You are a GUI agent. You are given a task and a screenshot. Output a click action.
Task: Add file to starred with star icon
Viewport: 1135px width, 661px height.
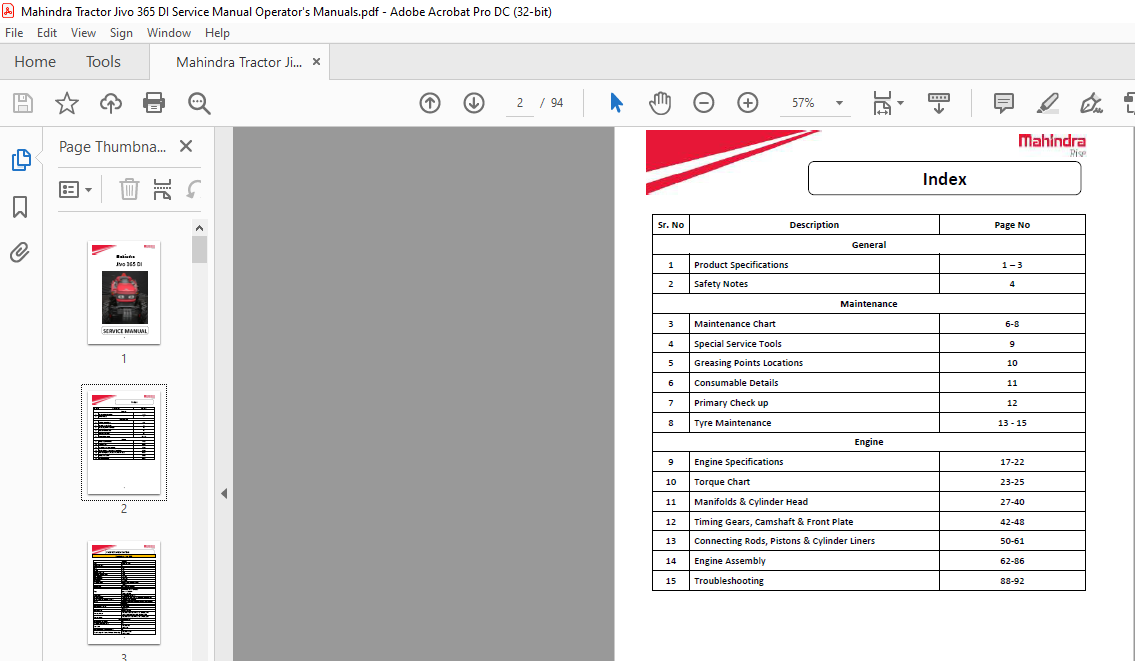(x=67, y=103)
